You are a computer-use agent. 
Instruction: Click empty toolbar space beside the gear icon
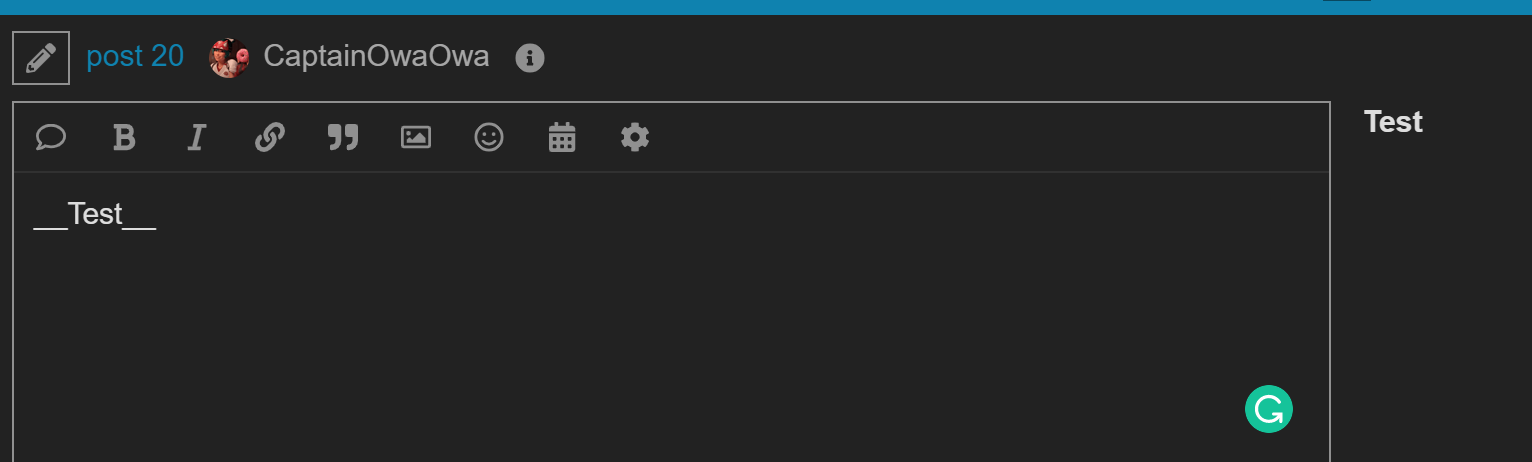[x=990, y=137]
